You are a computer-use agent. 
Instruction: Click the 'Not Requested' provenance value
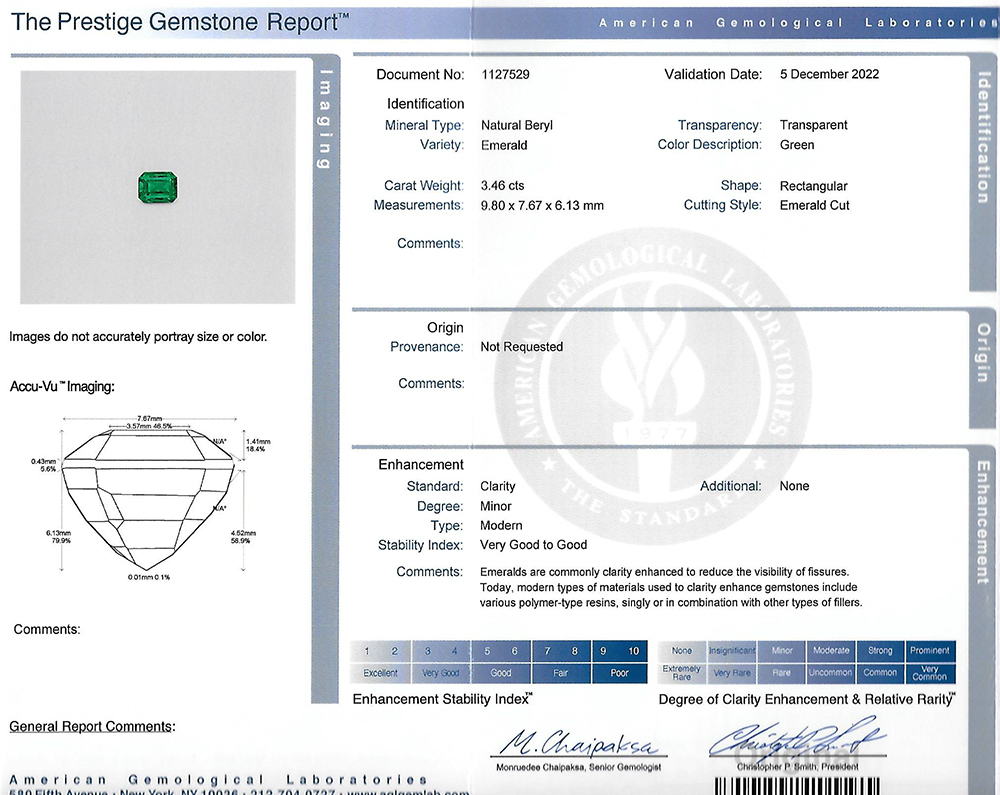coord(522,347)
